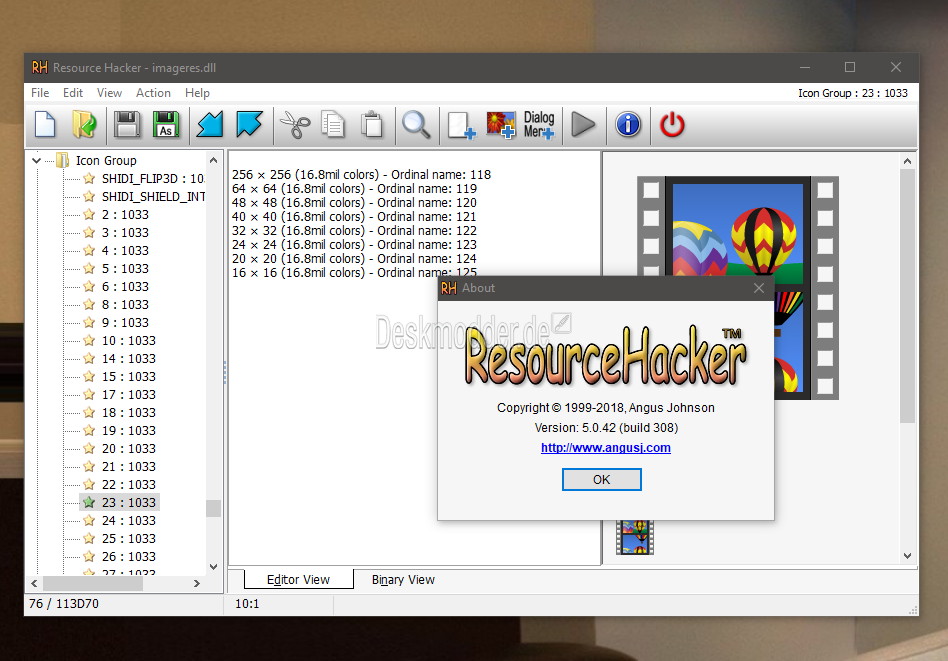The height and width of the screenshot is (661, 948).
Task: Minimize the Resource Hacker window
Action: click(x=805, y=67)
